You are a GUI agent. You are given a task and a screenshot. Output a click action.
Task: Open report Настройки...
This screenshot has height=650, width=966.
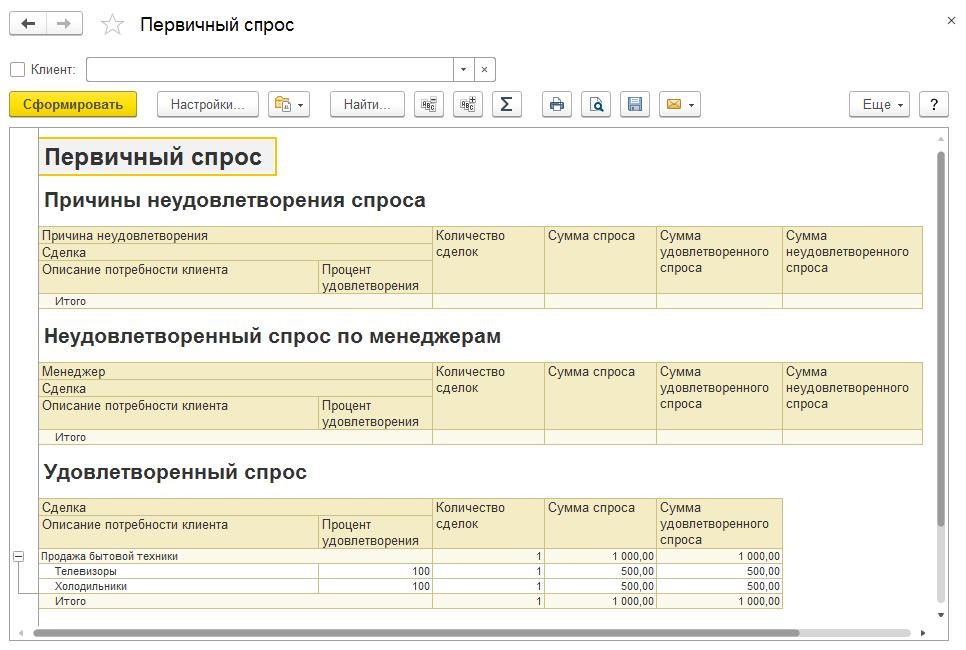(207, 105)
